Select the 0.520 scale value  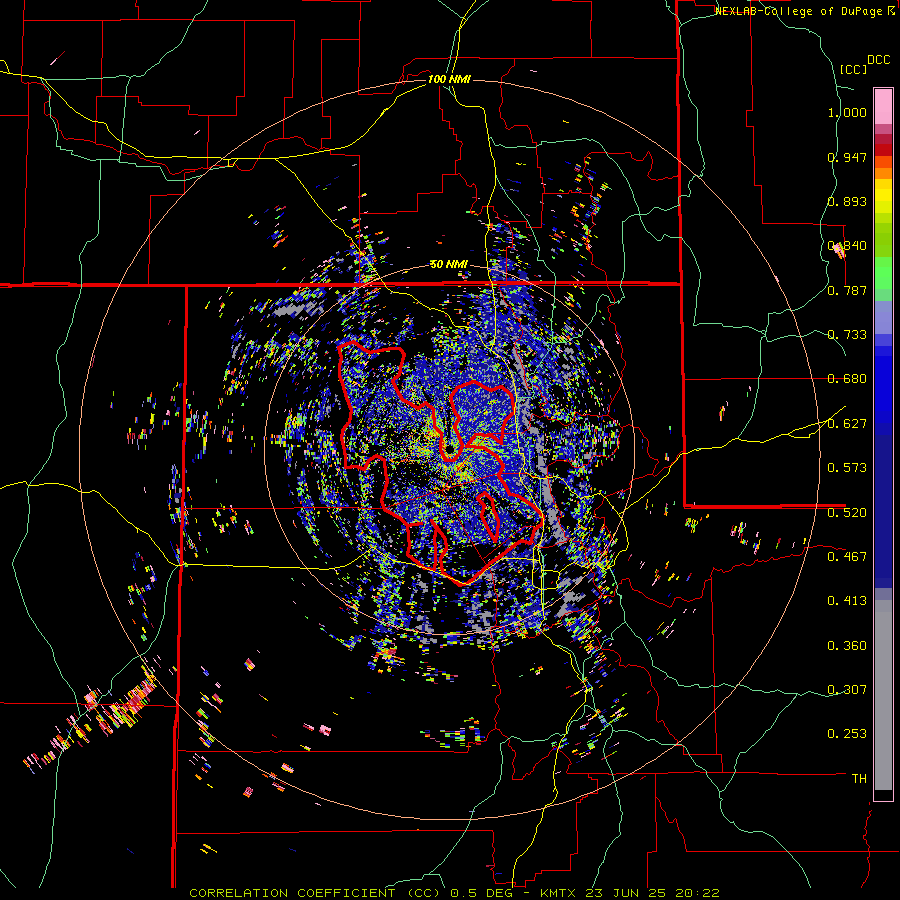[x=847, y=513]
